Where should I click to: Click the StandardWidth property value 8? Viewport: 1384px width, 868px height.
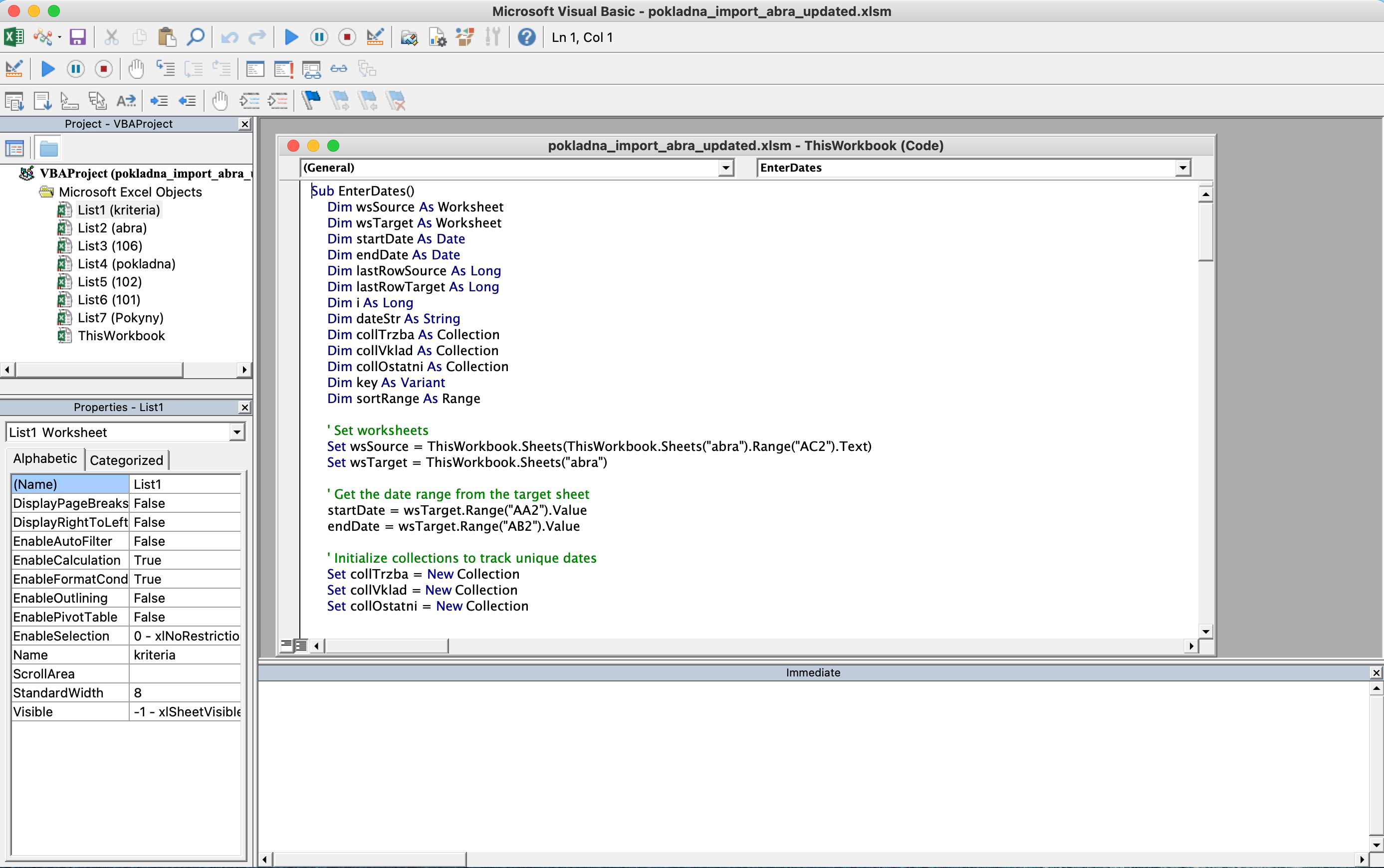pyautogui.click(x=186, y=693)
